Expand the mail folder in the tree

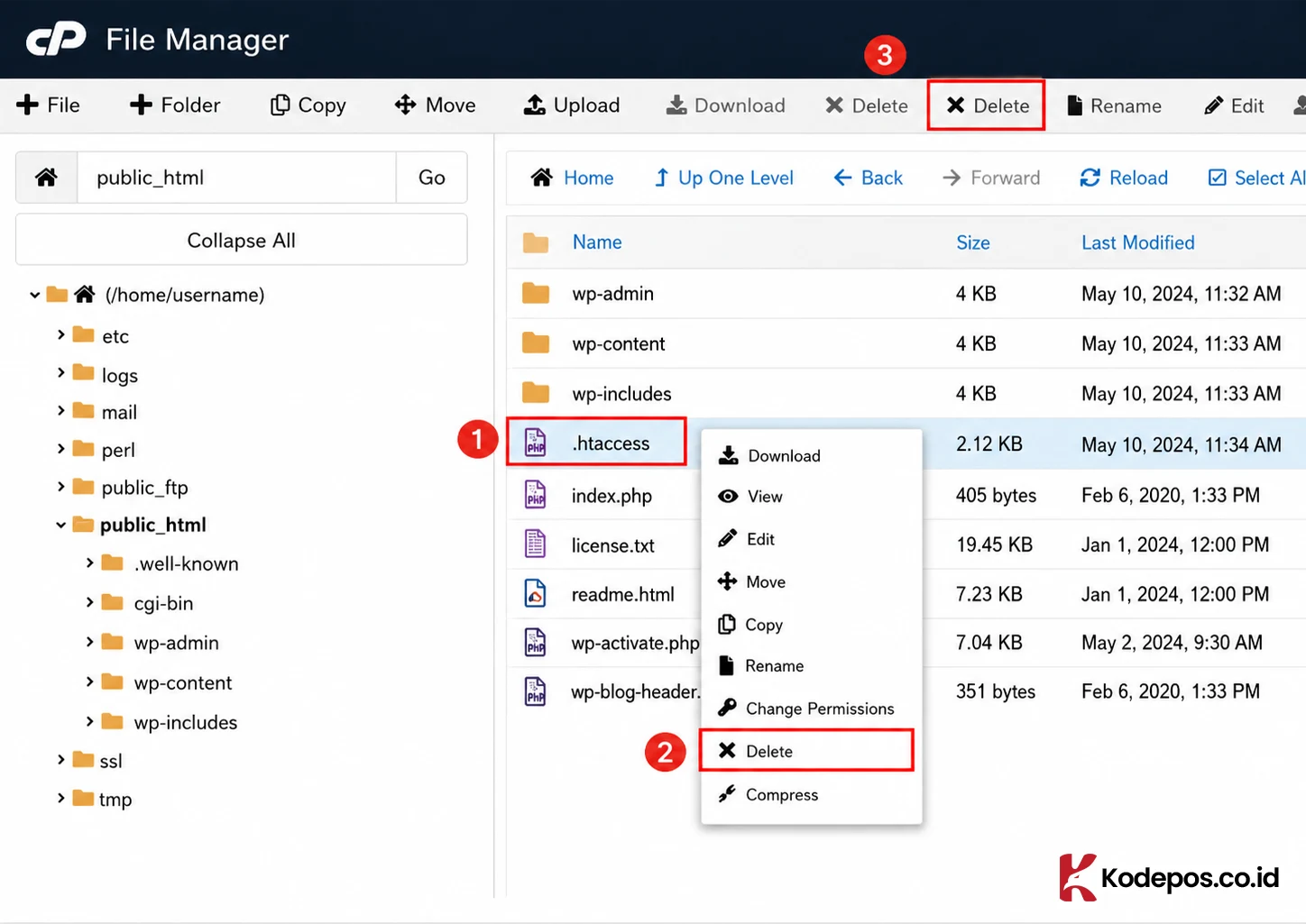pos(61,410)
